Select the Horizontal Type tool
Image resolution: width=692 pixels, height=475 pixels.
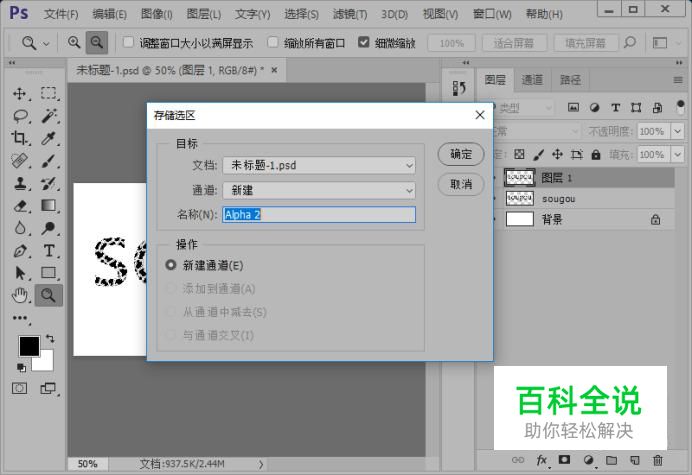click(x=49, y=251)
